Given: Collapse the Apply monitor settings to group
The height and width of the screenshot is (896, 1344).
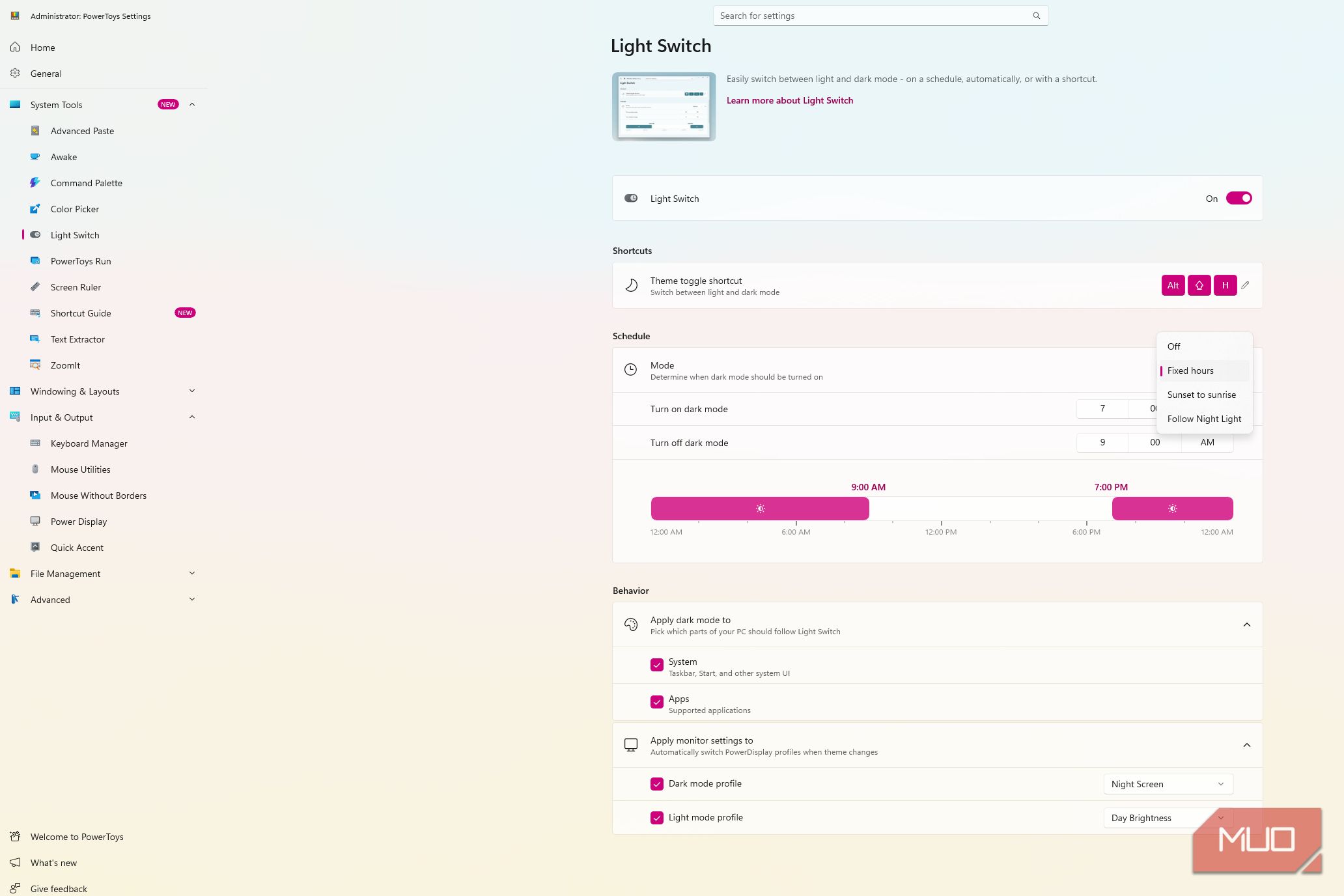Looking at the screenshot, I should (1247, 746).
